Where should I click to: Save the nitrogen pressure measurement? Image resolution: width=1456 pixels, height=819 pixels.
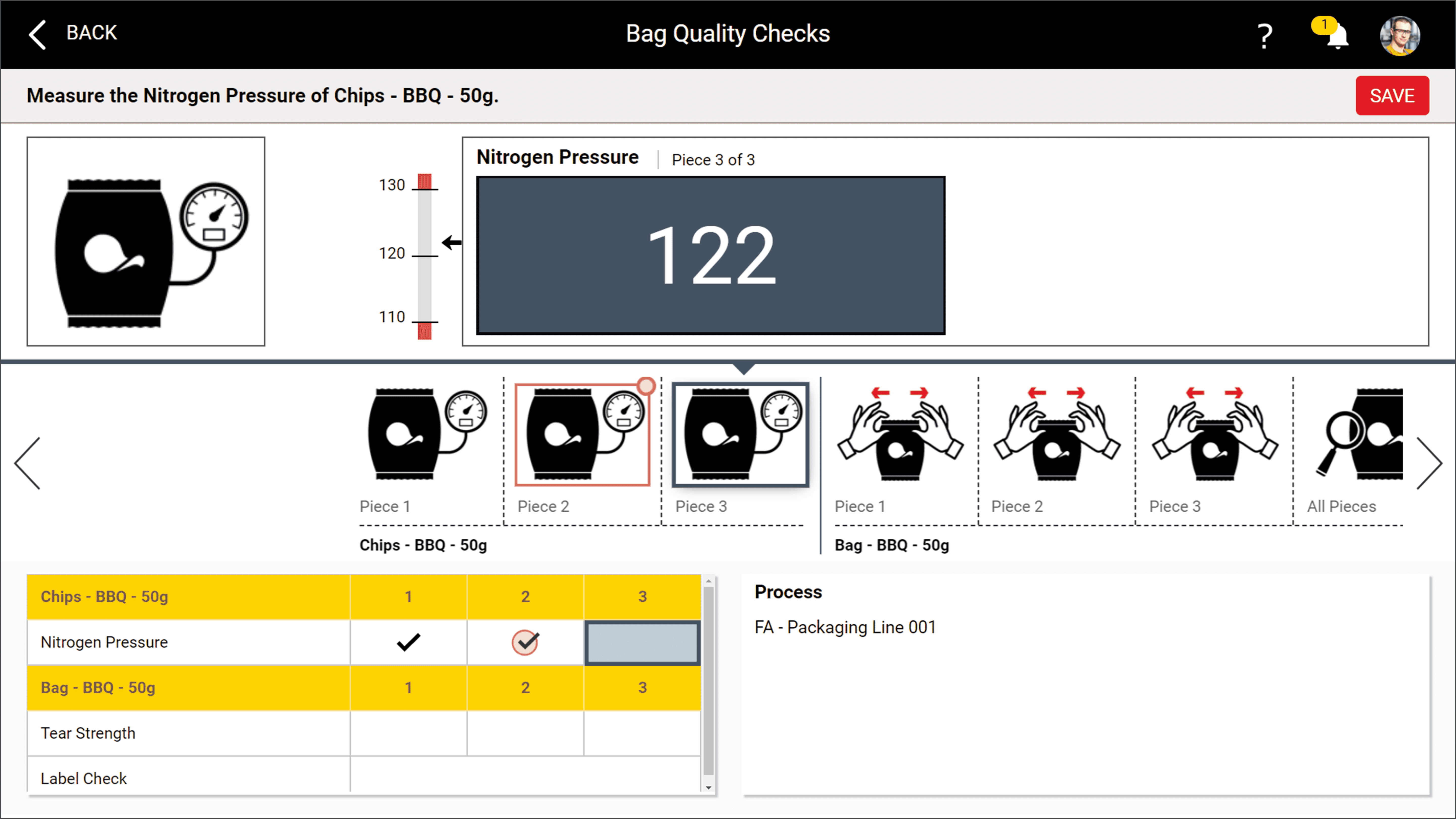point(1392,96)
